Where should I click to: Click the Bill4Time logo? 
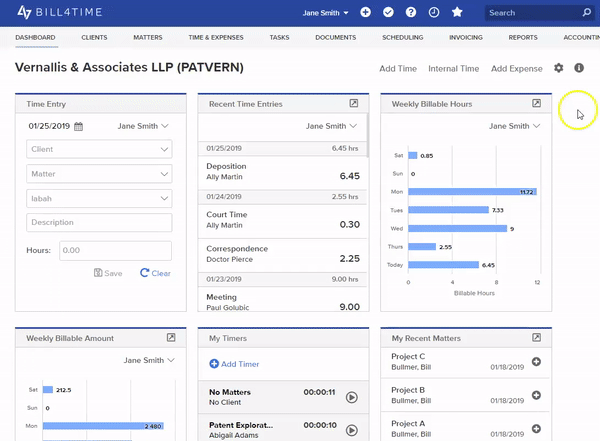point(59,12)
